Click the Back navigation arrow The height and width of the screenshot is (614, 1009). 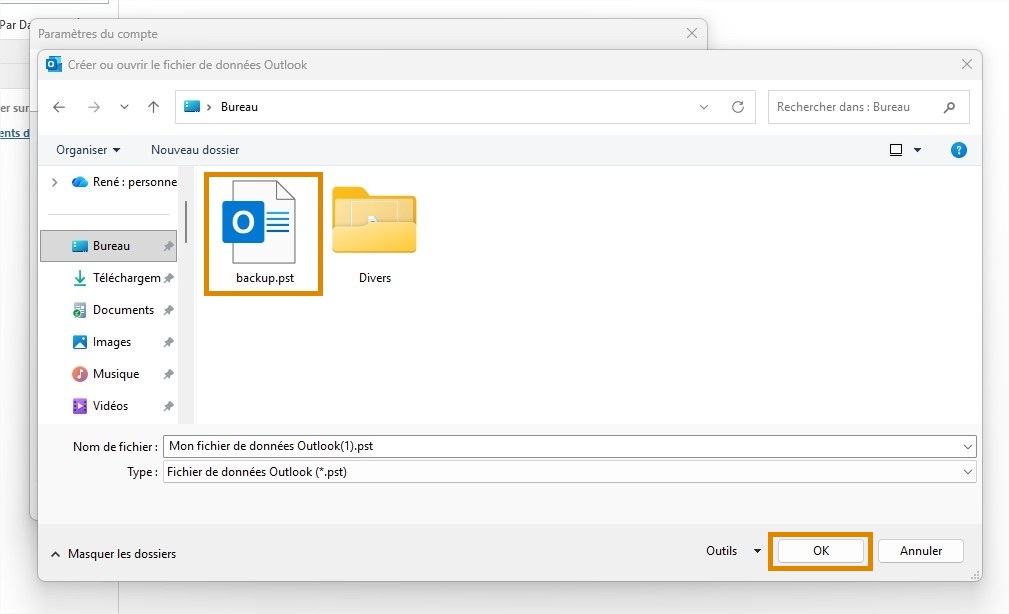tap(59, 107)
